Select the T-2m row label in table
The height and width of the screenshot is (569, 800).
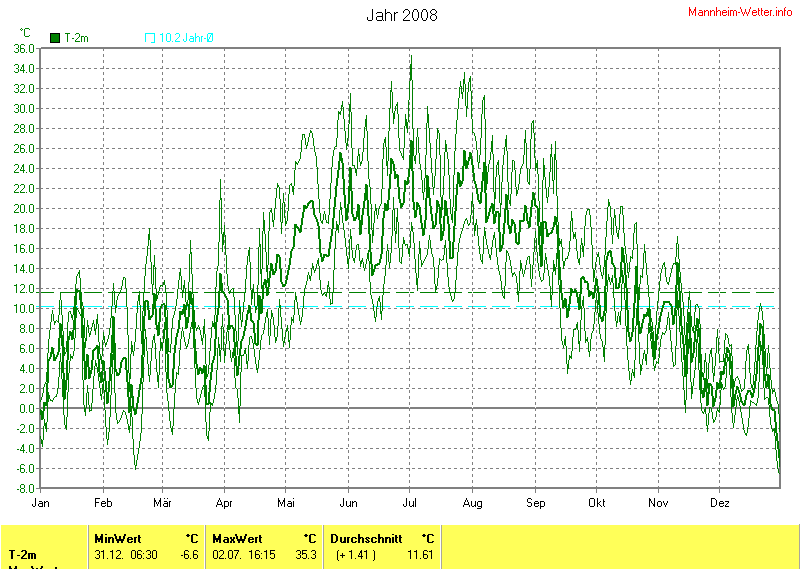25,554
